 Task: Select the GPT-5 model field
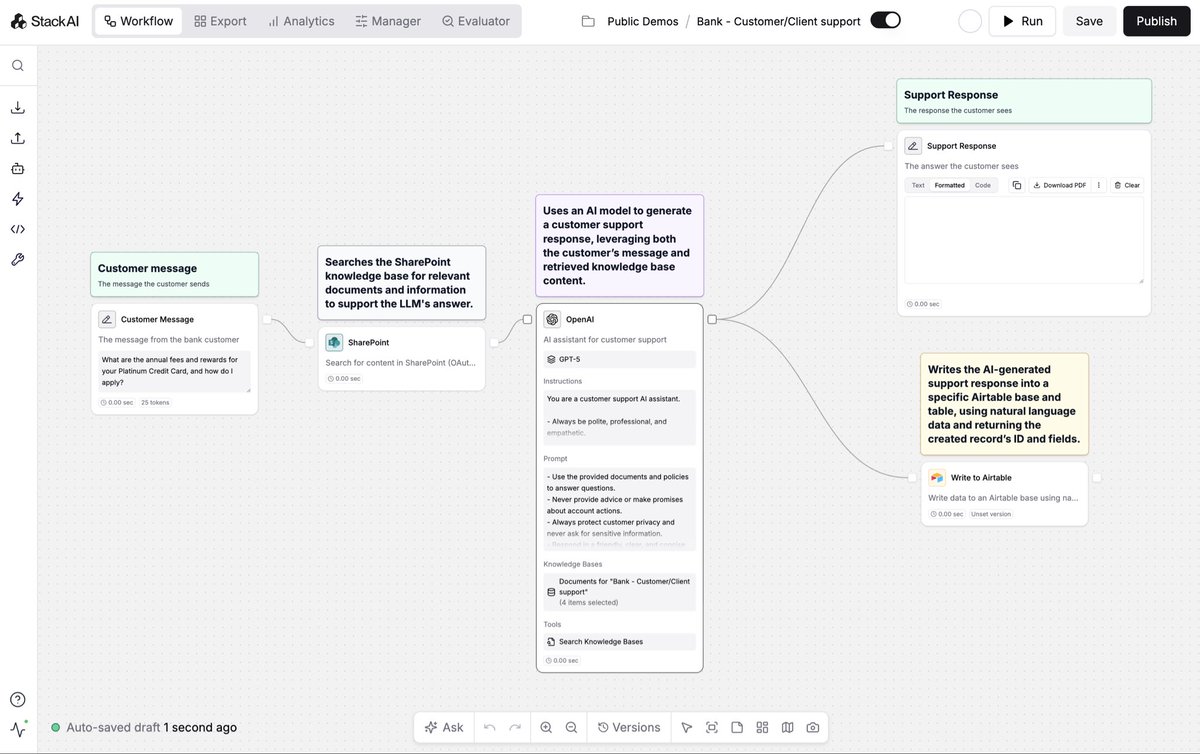point(619,359)
